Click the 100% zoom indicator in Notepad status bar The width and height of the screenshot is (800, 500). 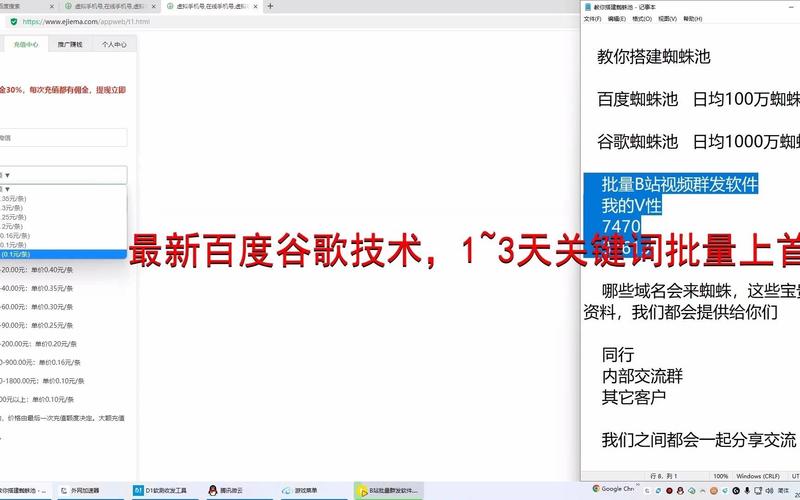(x=720, y=476)
